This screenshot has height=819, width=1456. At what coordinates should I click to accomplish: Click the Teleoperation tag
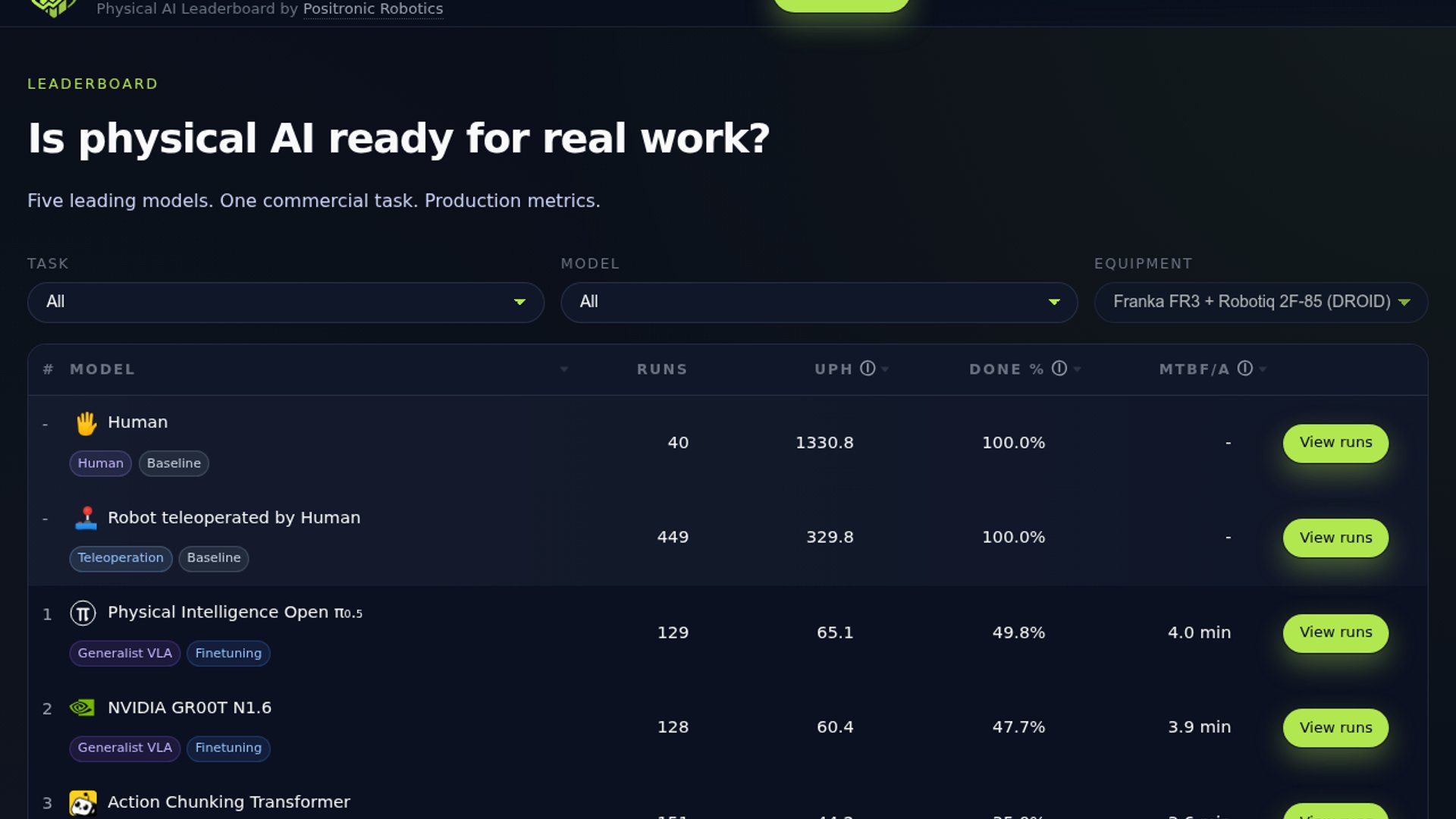pyautogui.click(x=121, y=558)
